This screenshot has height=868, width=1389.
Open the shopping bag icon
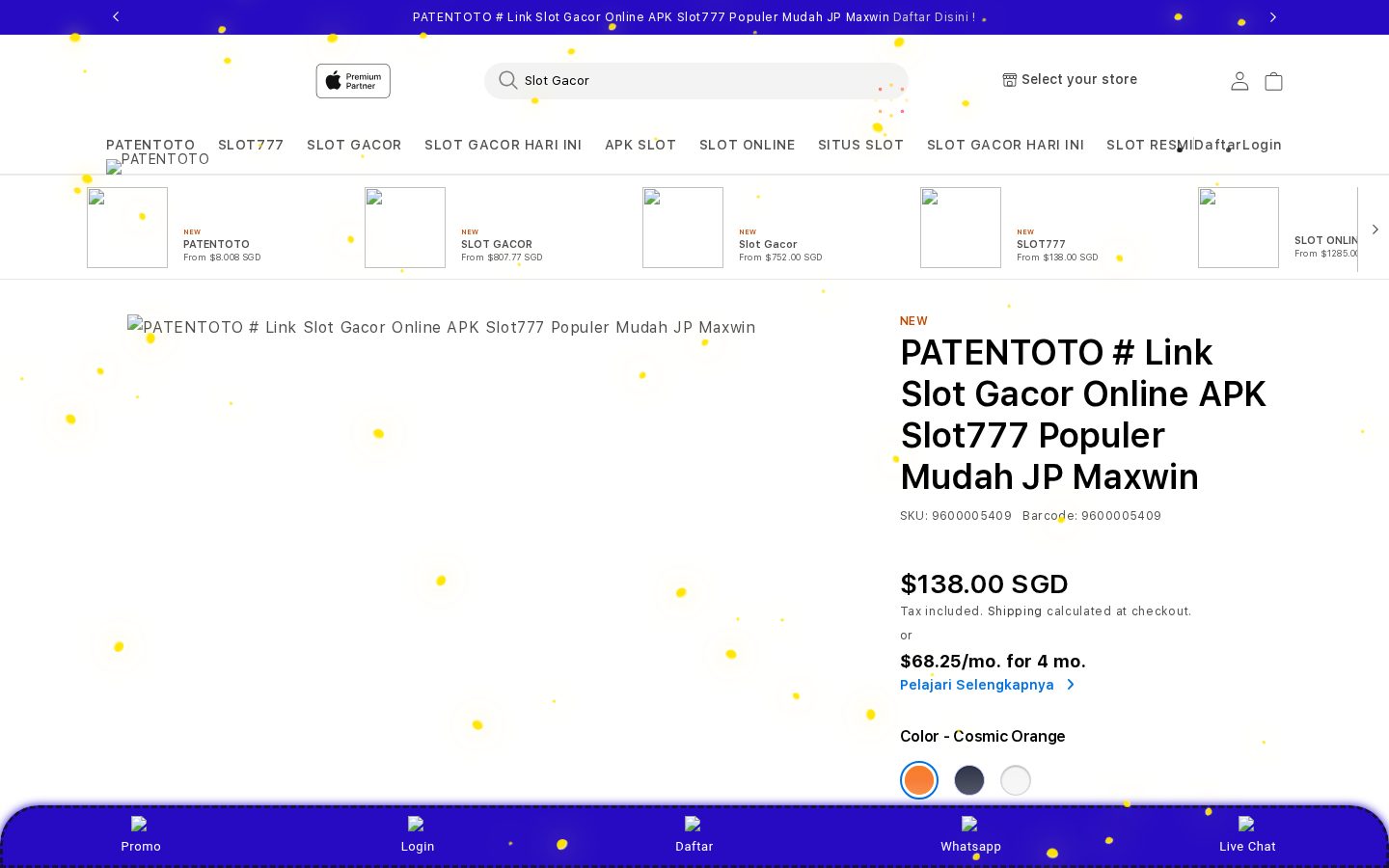click(x=1273, y=81)
